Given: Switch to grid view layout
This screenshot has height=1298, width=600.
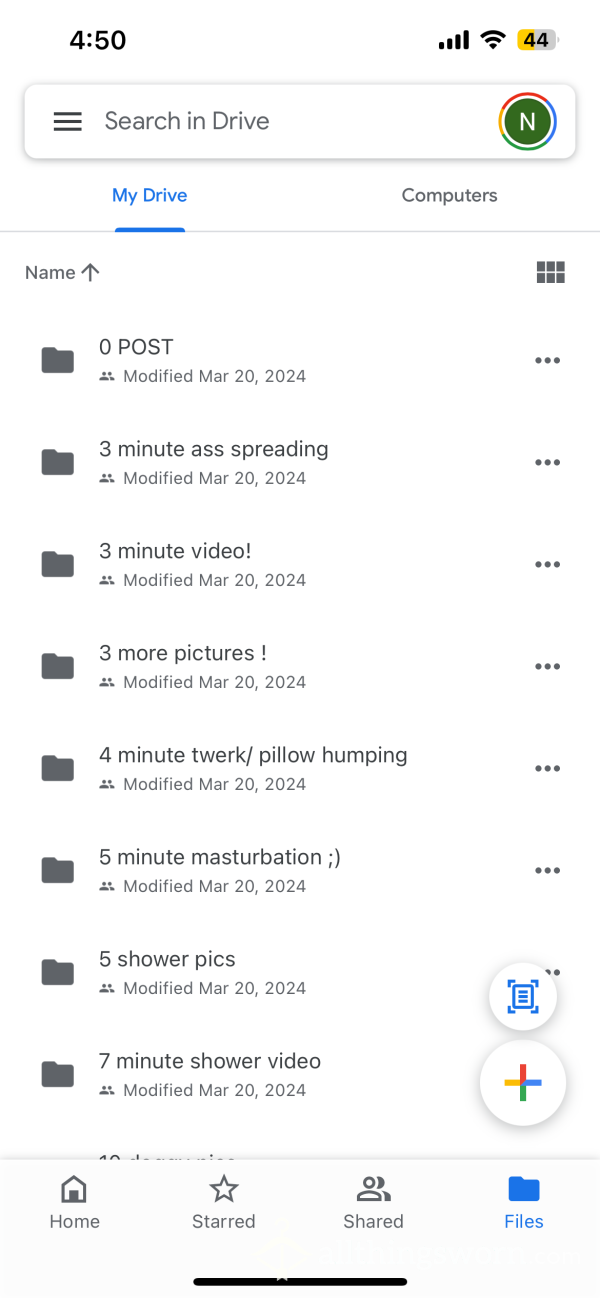Looking at the screenshot, I should [551, 272].
